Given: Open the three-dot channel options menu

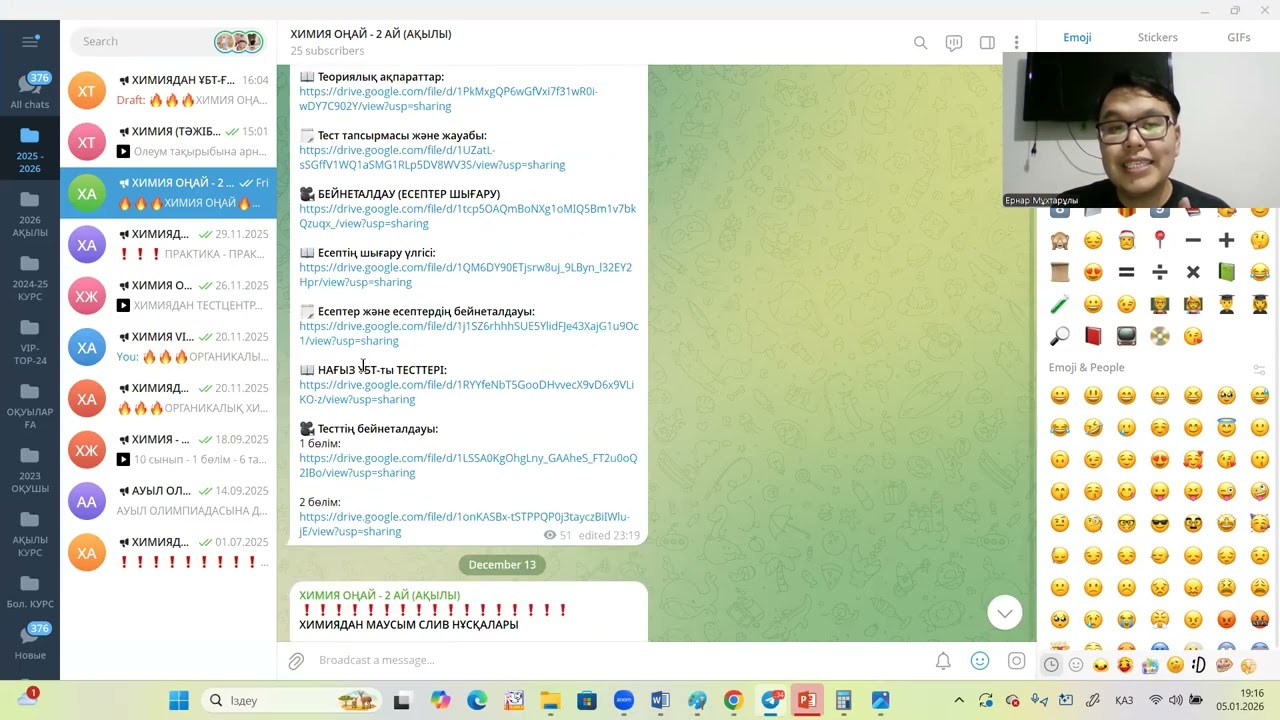Looking at the screenshot, I should tap(1016, 42).
